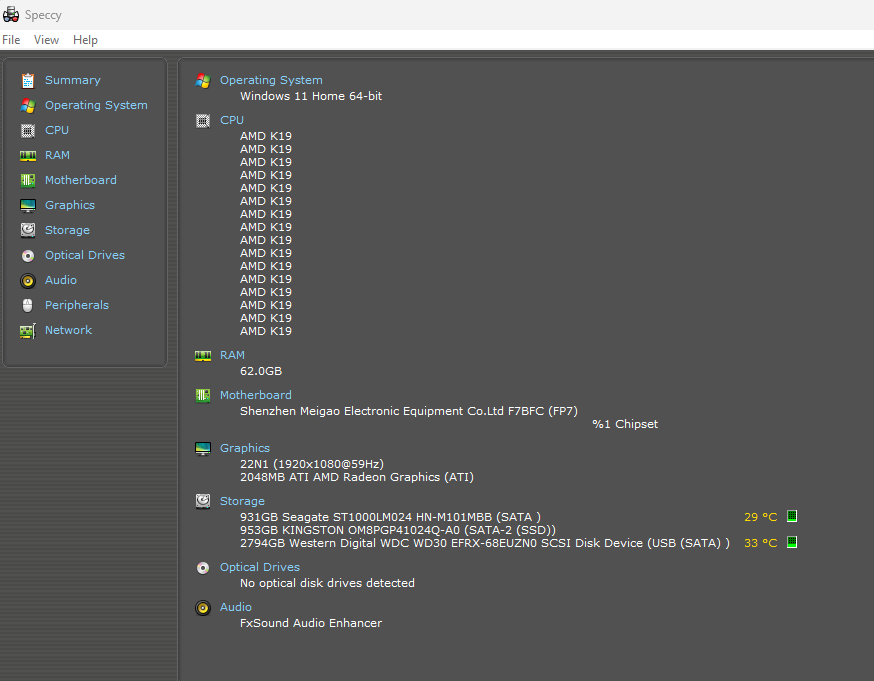
Task: Open the Motherboard section heading link
Action: [256, 395]
